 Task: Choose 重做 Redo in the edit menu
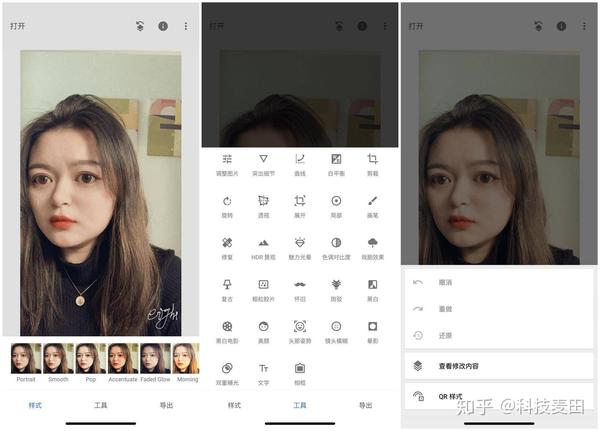tap(499, 309)
